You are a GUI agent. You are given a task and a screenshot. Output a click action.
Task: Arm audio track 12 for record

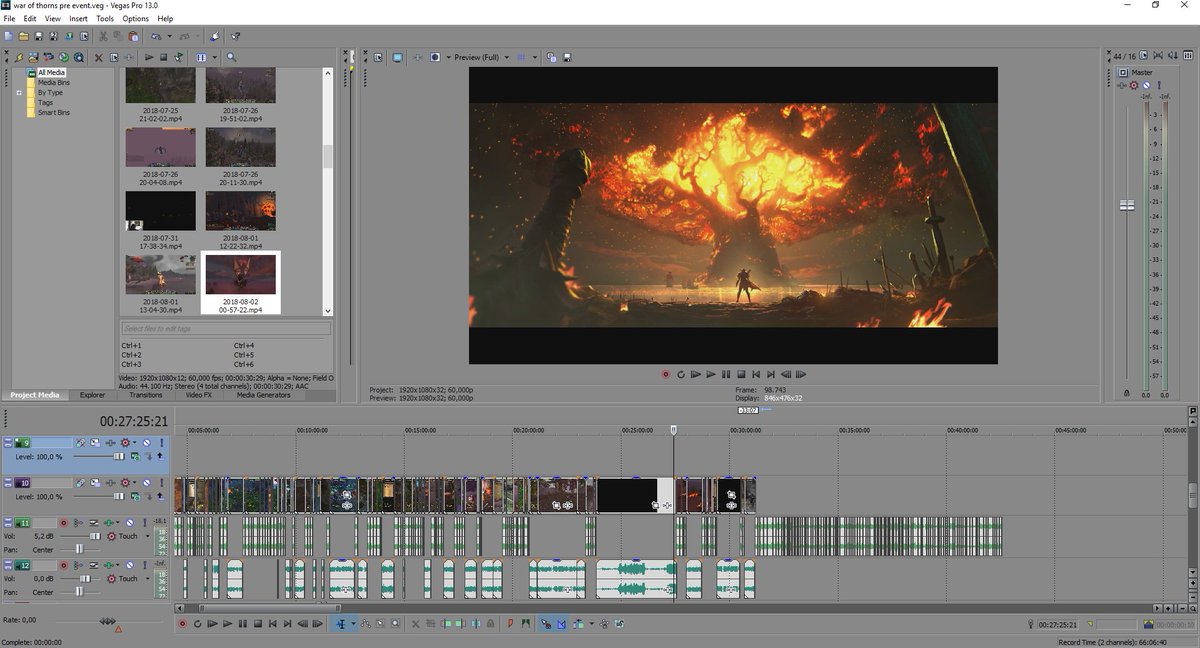point(63,565)
